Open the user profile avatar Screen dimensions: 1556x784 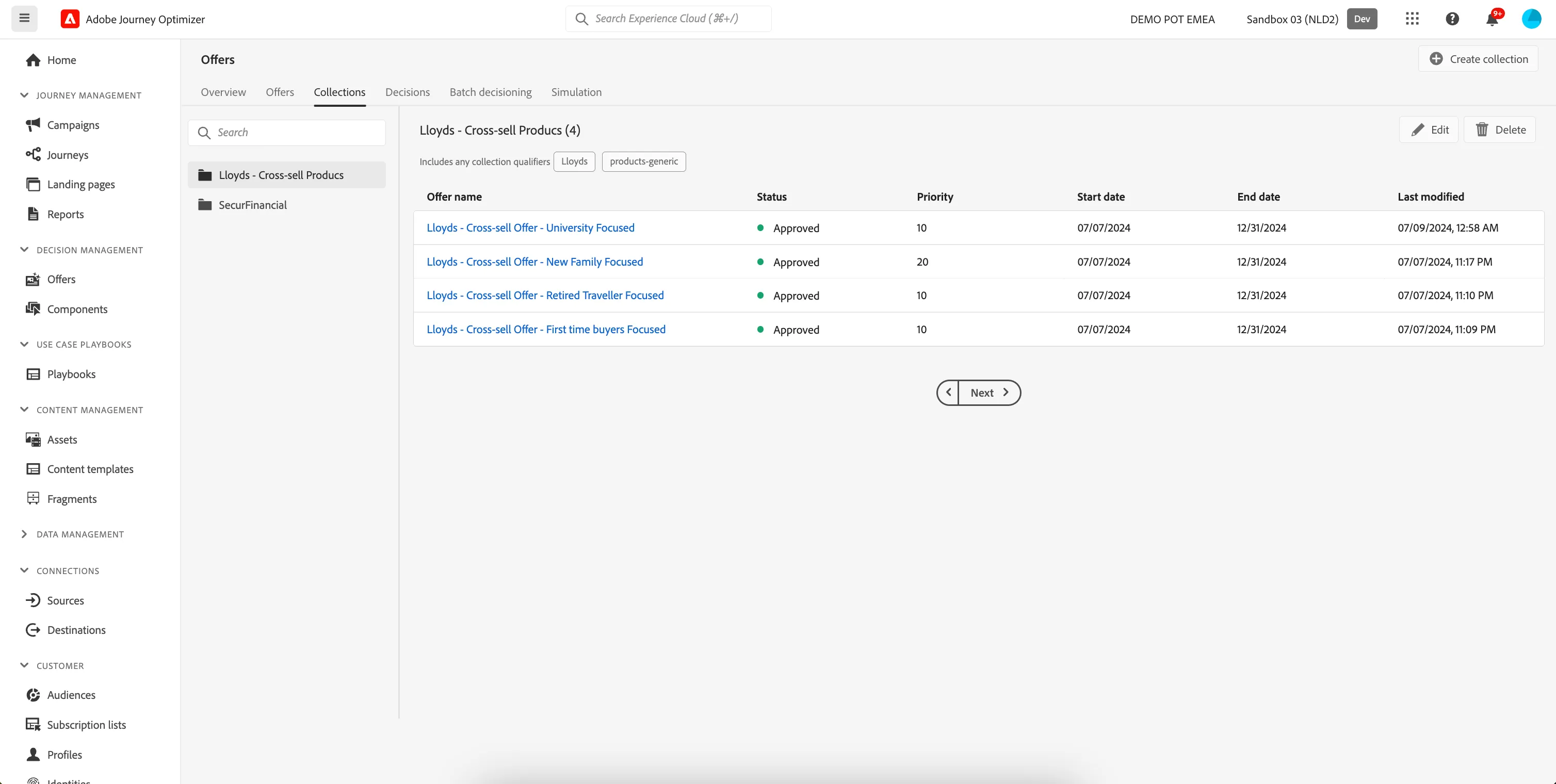[1531, 19]
